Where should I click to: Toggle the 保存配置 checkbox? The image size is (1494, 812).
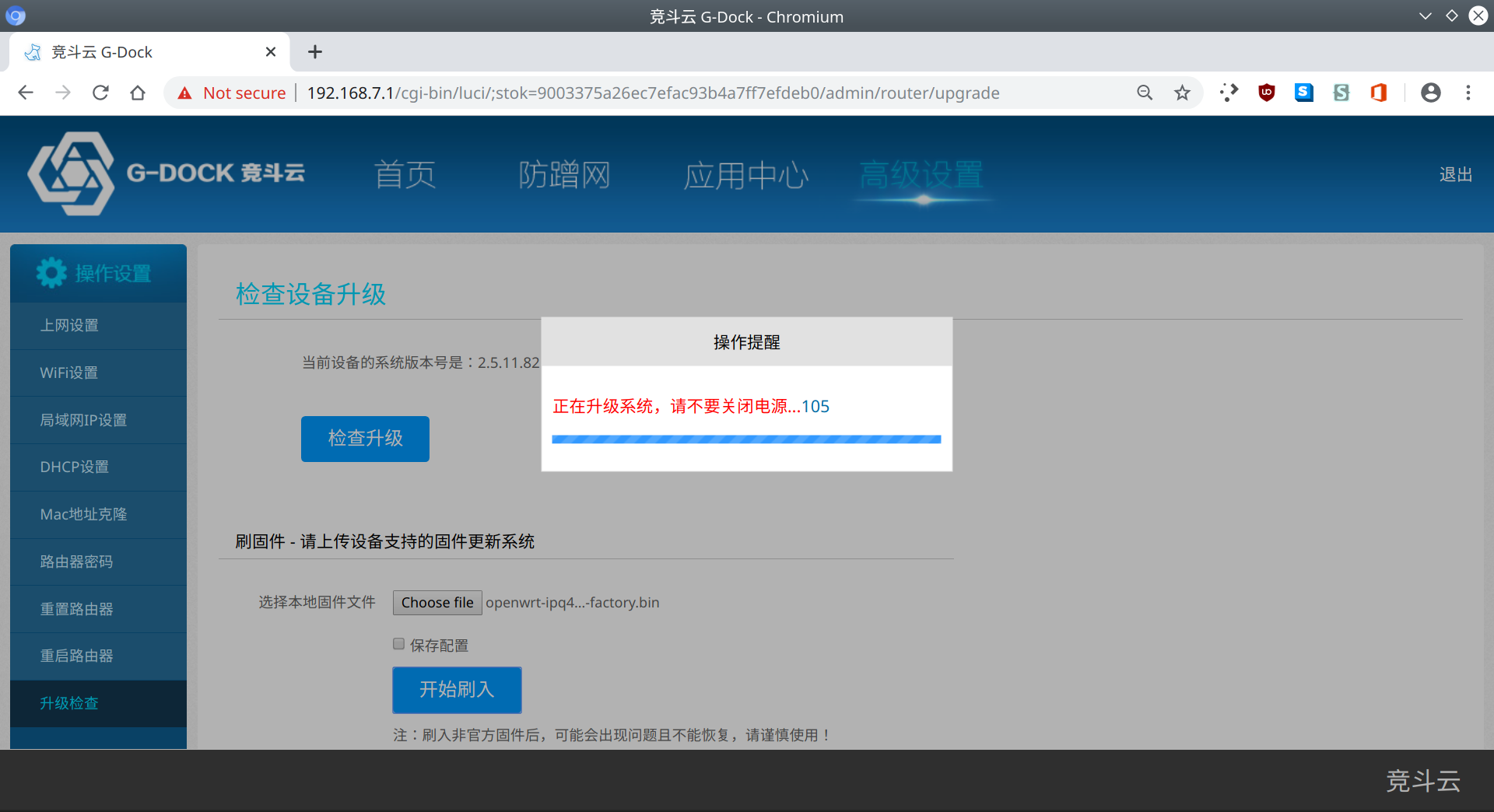[x=399, y=644]
